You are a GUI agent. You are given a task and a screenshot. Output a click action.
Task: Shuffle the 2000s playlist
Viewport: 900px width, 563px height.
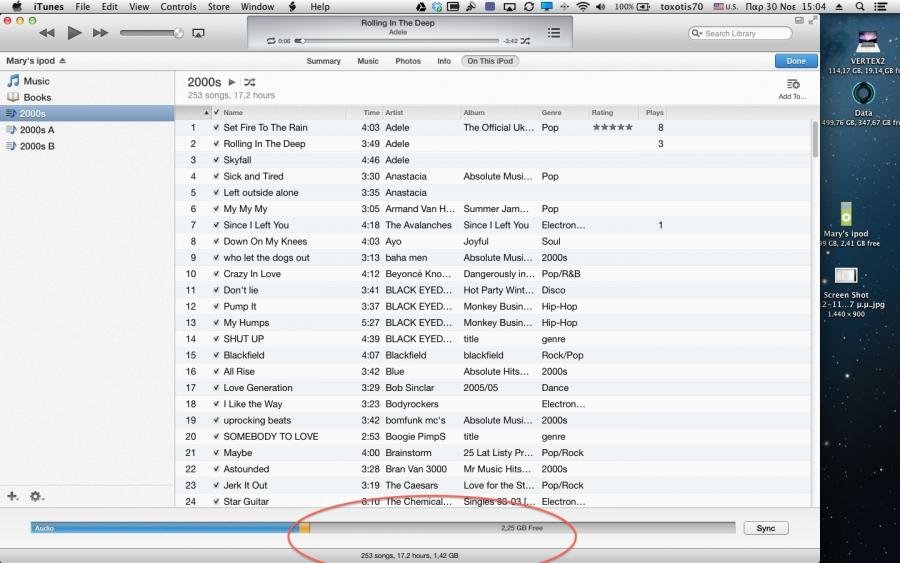[249, 82]
